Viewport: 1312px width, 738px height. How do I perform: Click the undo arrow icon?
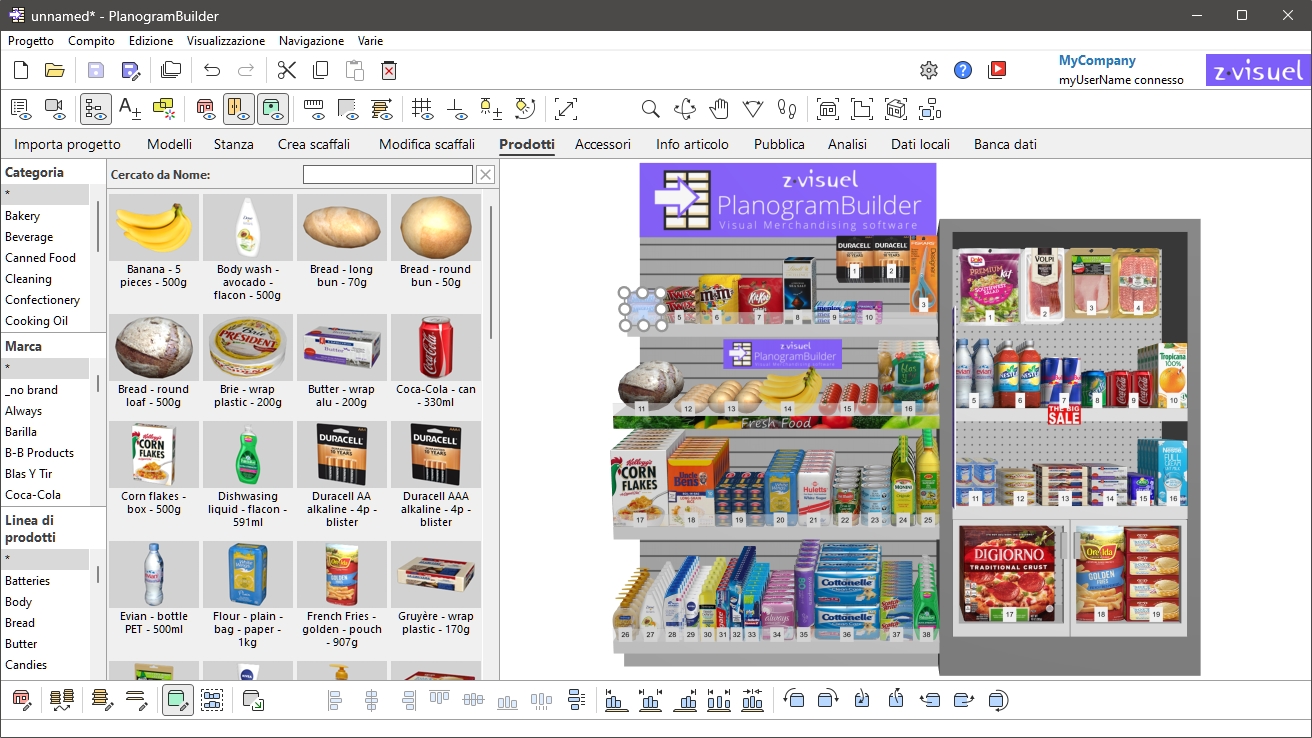click(x=212, y=70)
